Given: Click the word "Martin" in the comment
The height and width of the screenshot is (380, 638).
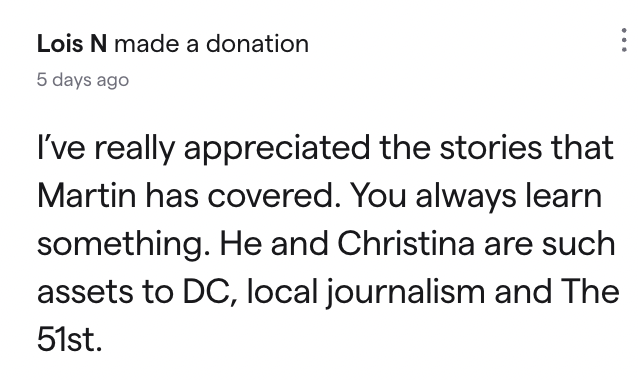Looking at the screenshot, I should 86,196.
